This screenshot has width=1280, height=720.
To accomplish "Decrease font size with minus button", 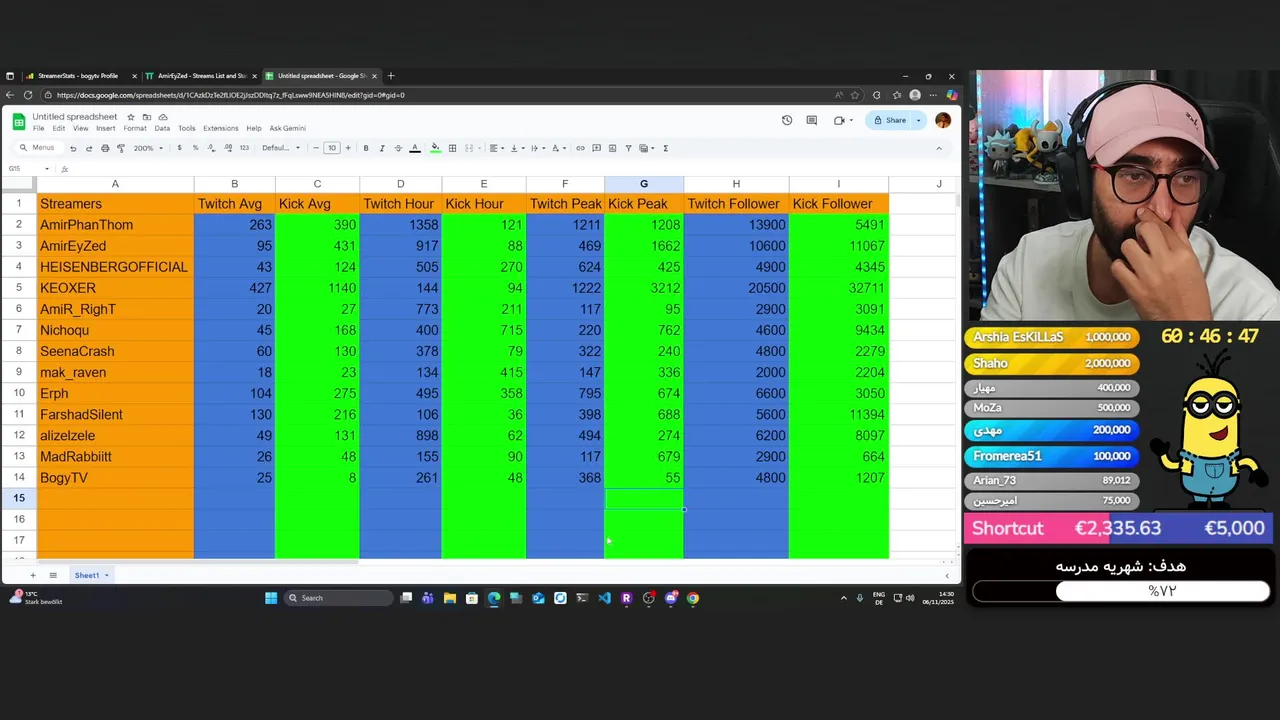I will point(316,148).
